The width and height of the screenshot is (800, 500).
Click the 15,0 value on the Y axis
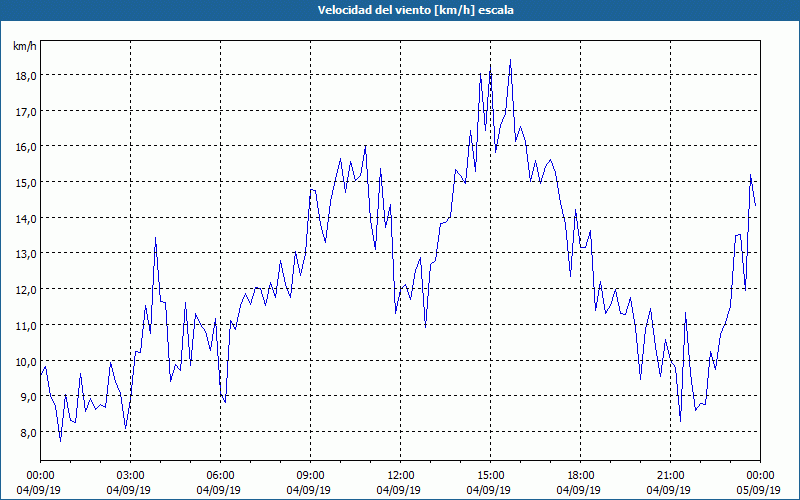coord(26,182)
